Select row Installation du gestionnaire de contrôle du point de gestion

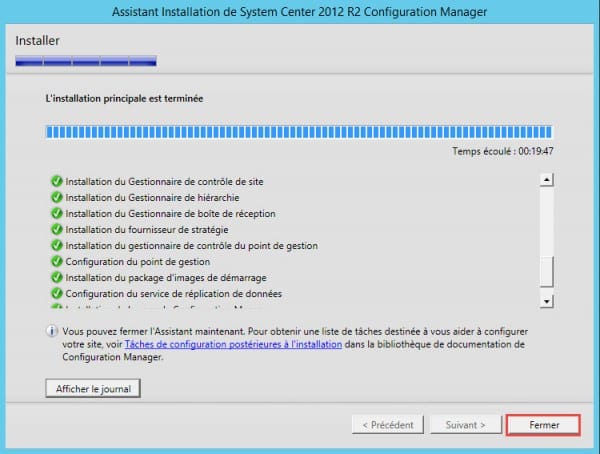coord(184,246)
